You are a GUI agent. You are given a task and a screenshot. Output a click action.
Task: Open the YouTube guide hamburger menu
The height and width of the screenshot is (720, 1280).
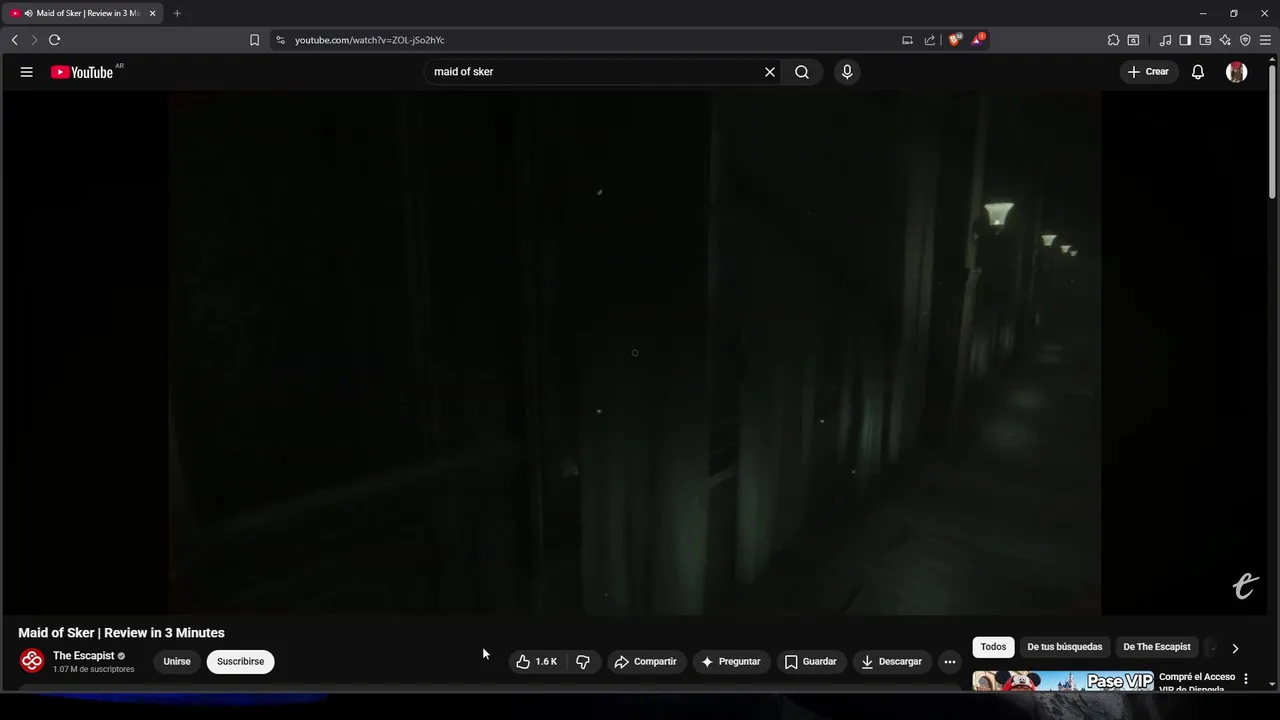coord(27,72)
